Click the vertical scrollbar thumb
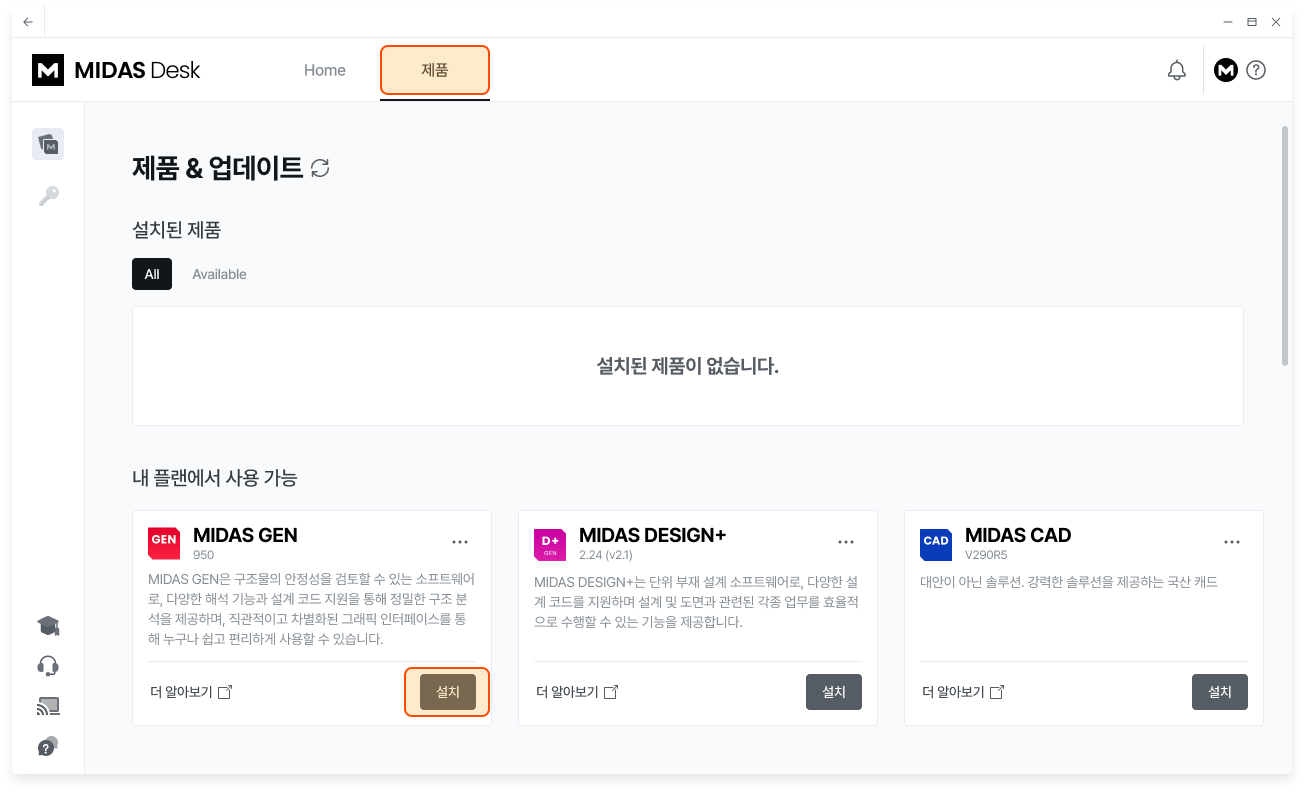 click(x=1284, y=246)
